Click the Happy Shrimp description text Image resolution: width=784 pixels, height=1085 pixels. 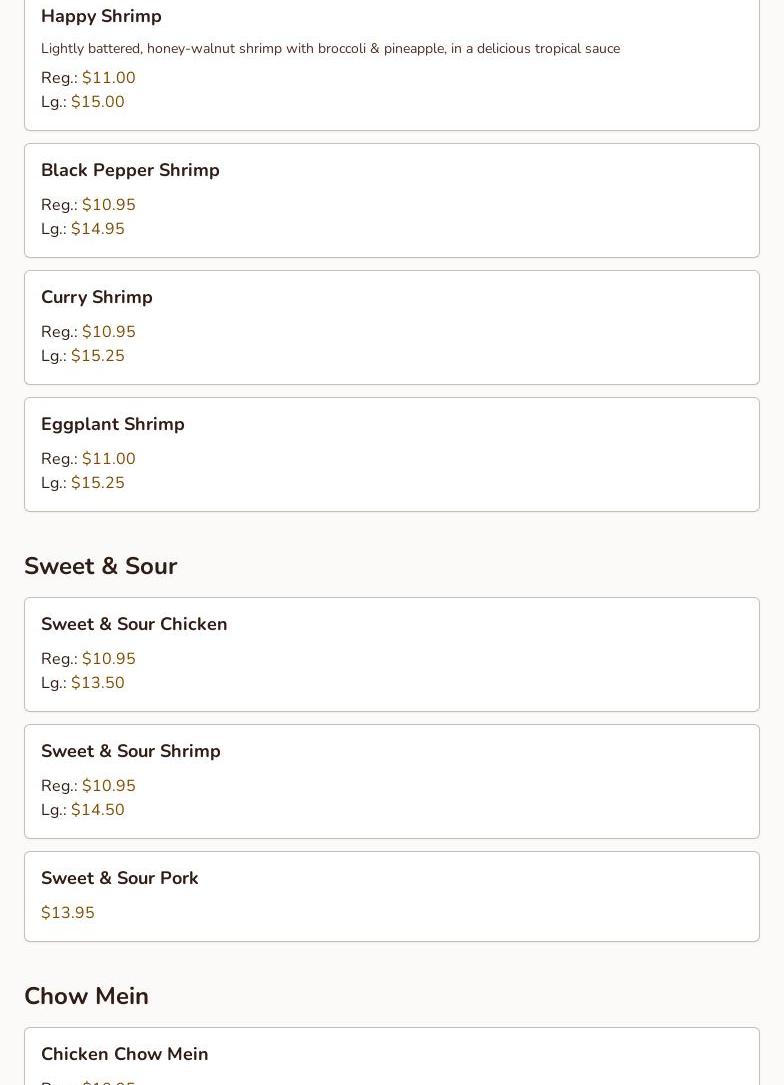330,48
